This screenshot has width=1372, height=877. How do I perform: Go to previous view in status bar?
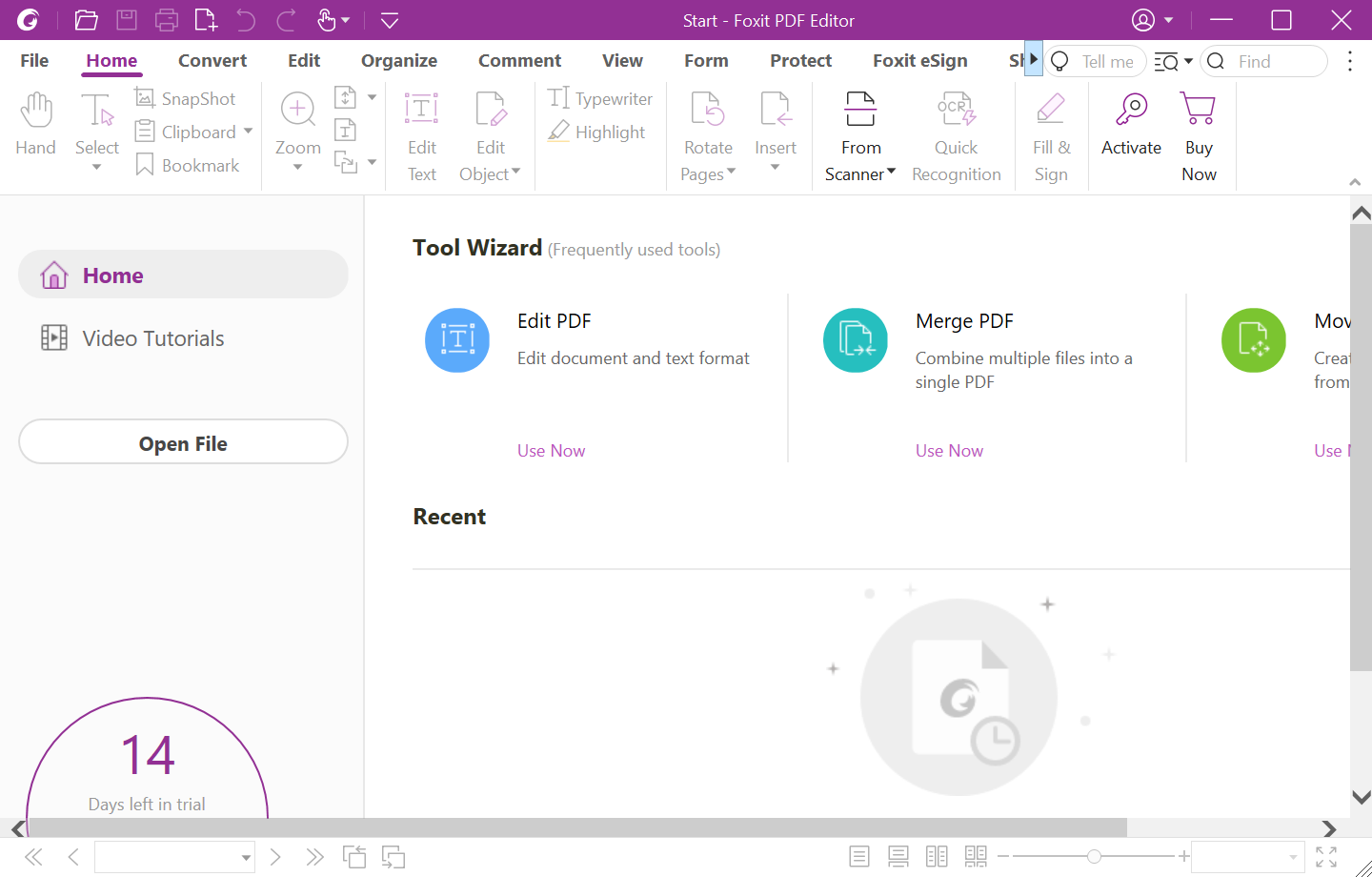(x=354, y=857)
